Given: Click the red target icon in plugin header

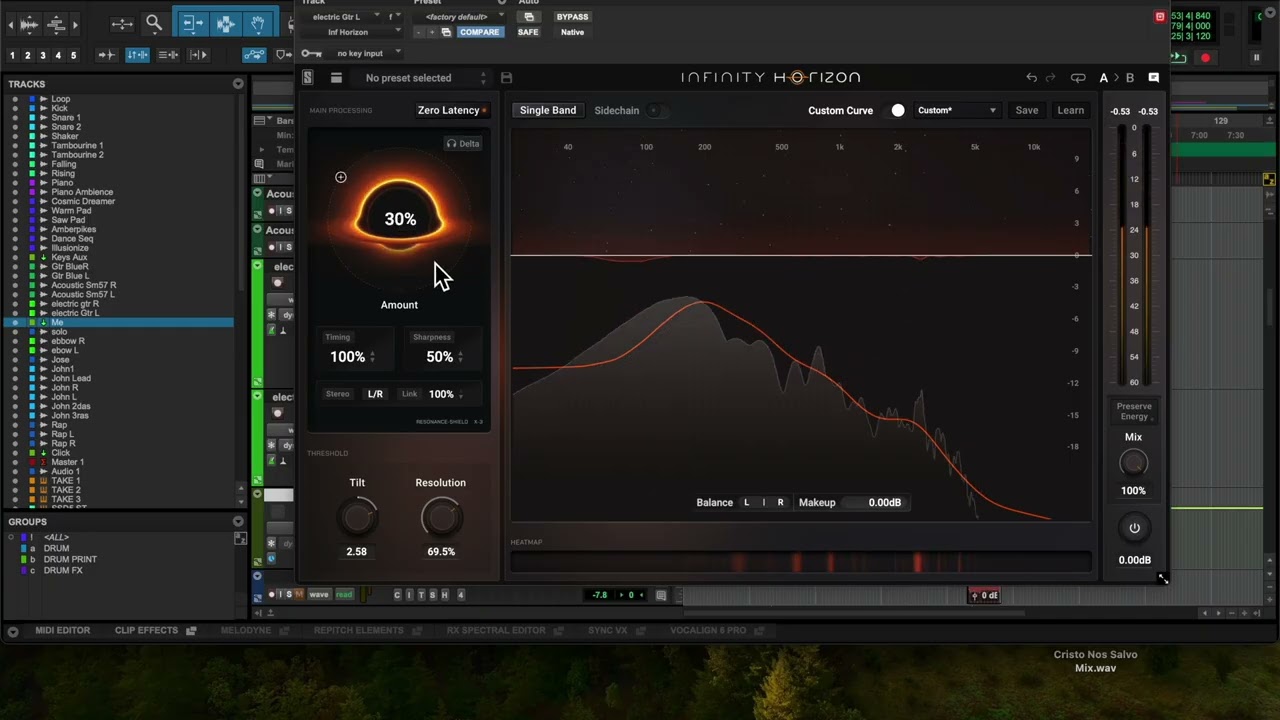Looking at the screenshot, I should [x=1160, y=17].
